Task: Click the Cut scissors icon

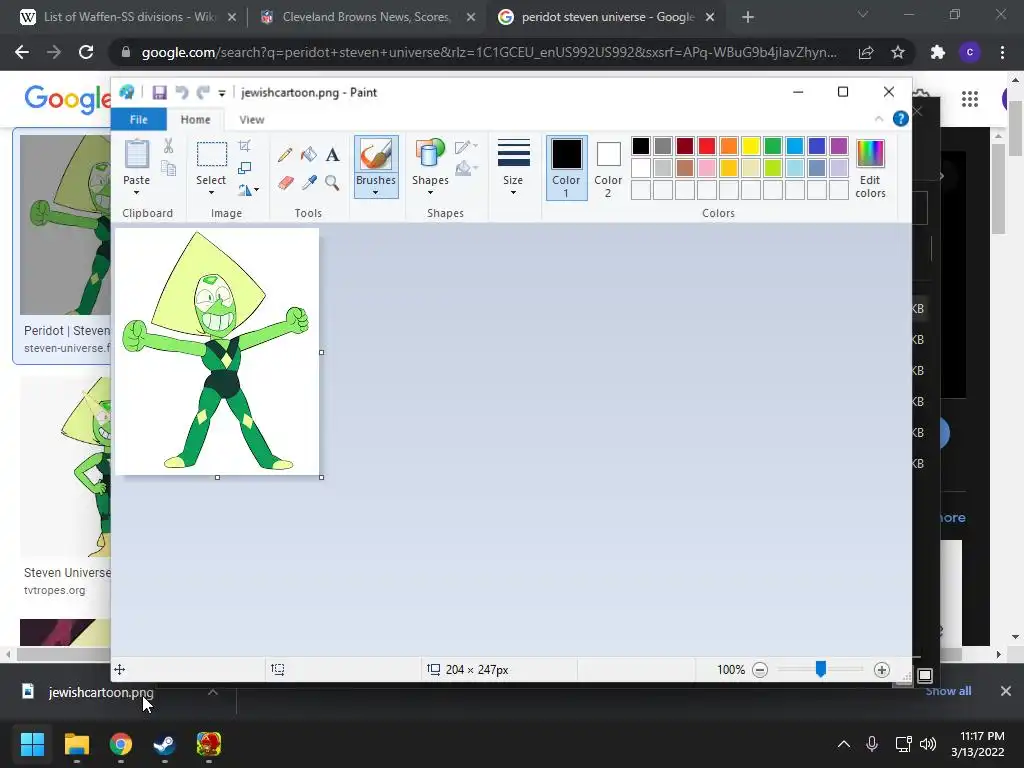Action: pyautogui.click(x=168, y=146)
